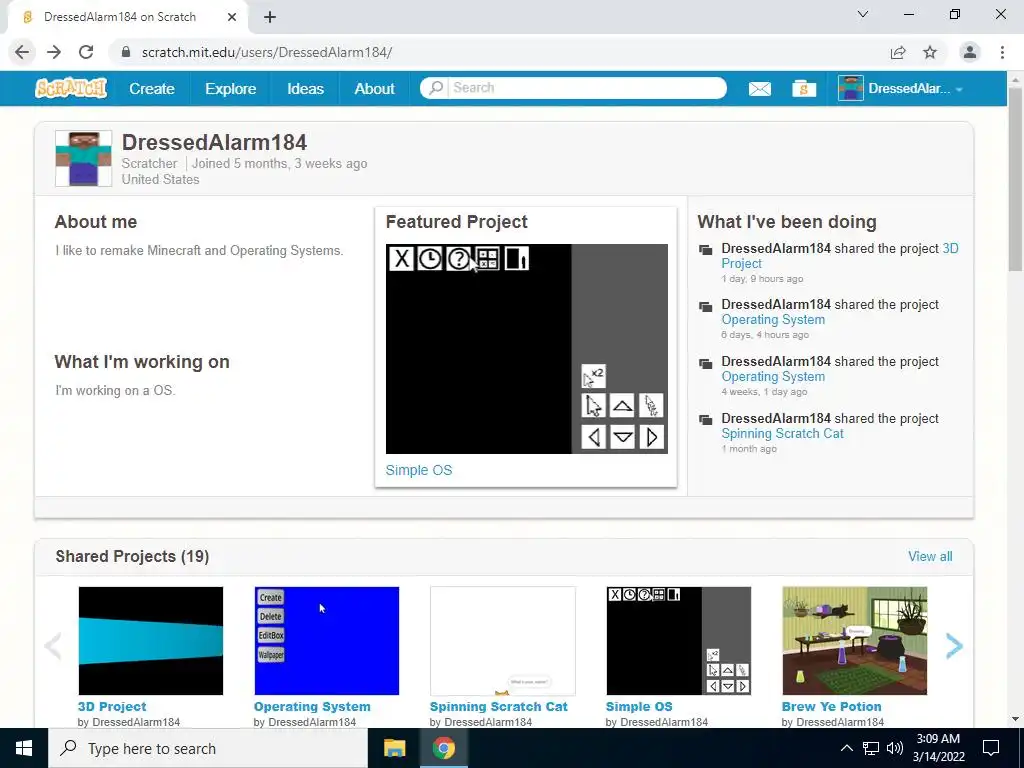Open the Chrome profile icon
Viewport: 1024px width, 768px height.
click(x=970, y=52)
